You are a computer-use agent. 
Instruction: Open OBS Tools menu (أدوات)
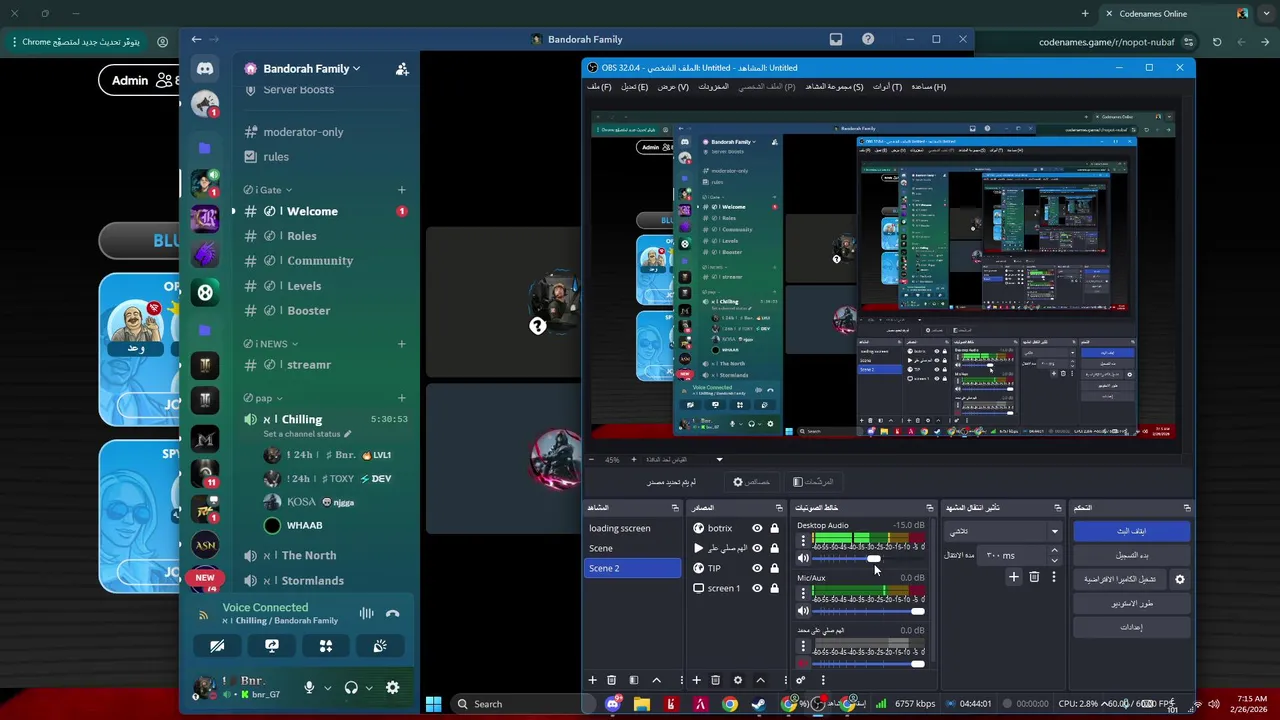point(887,87)
